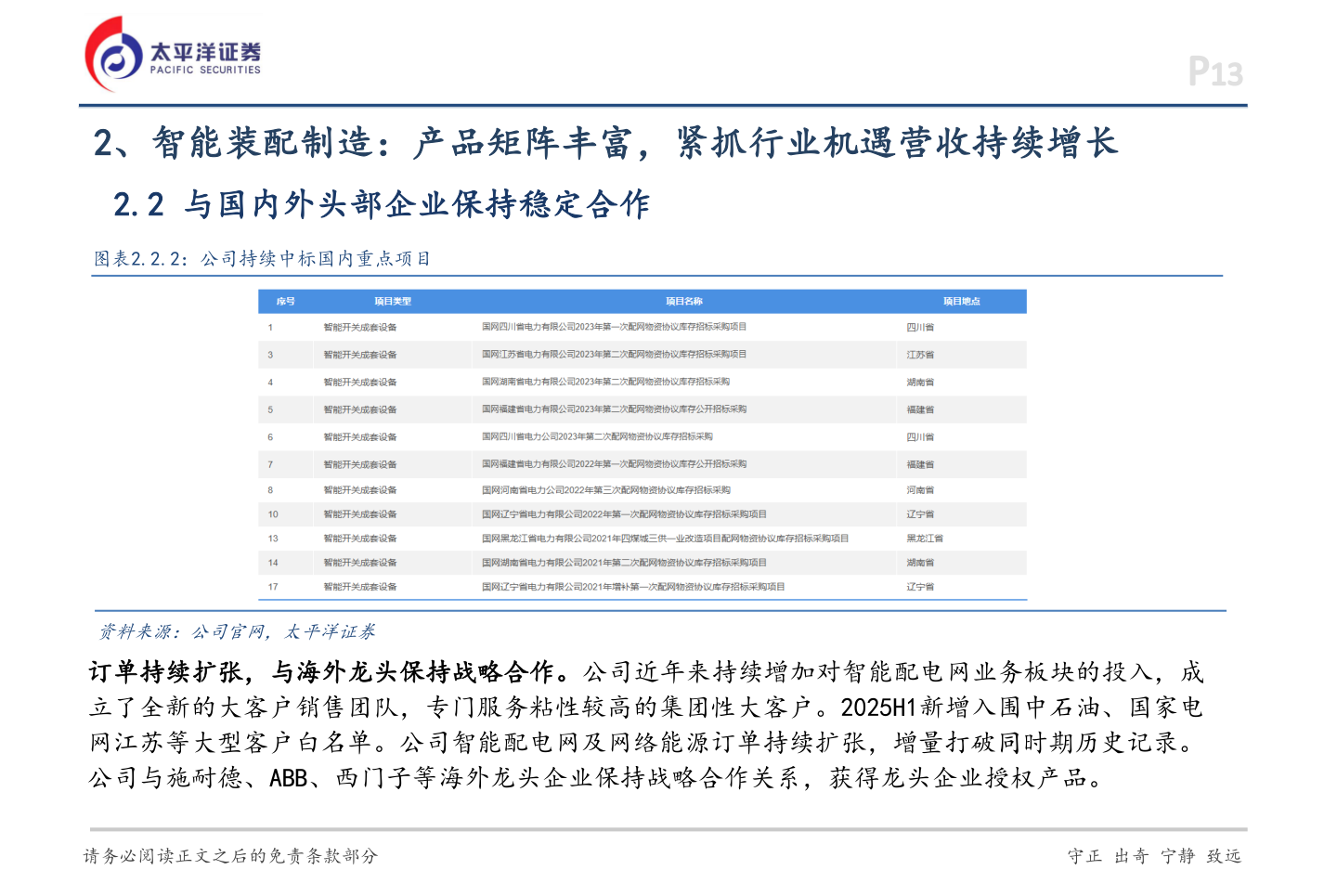Screen dimensions: 1337x896
Task: Select the 项目名称 column header
Action: coord(684,301)
